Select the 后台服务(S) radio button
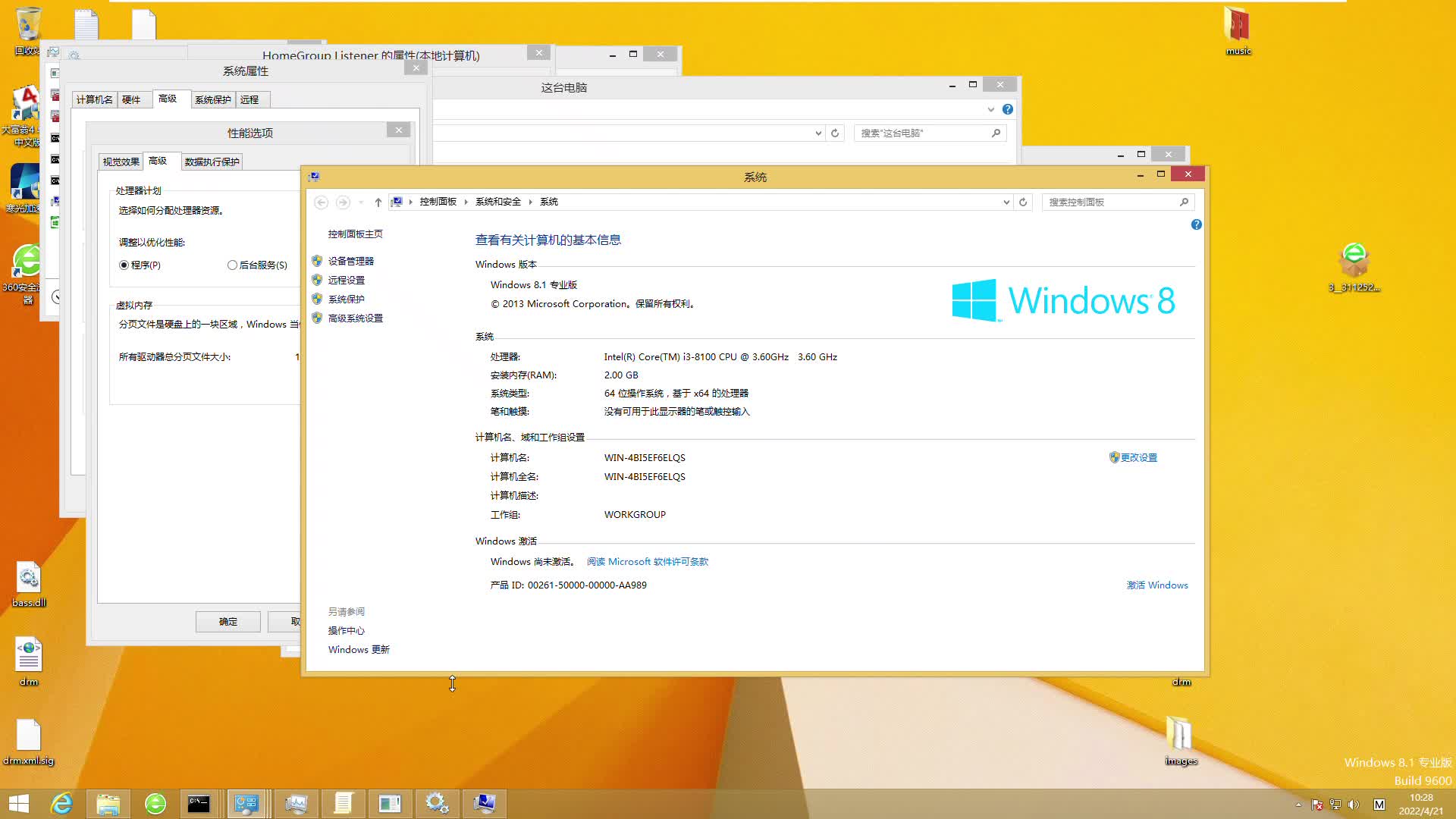 click(x=232, y=265)
